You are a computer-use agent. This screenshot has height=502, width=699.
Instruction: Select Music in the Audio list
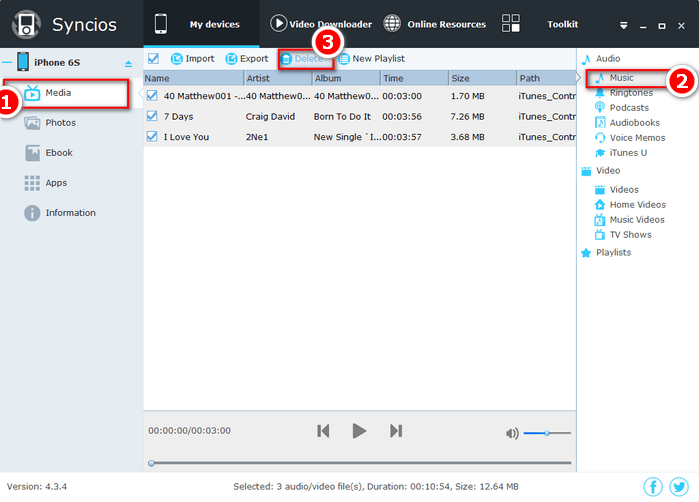(621, 78)
